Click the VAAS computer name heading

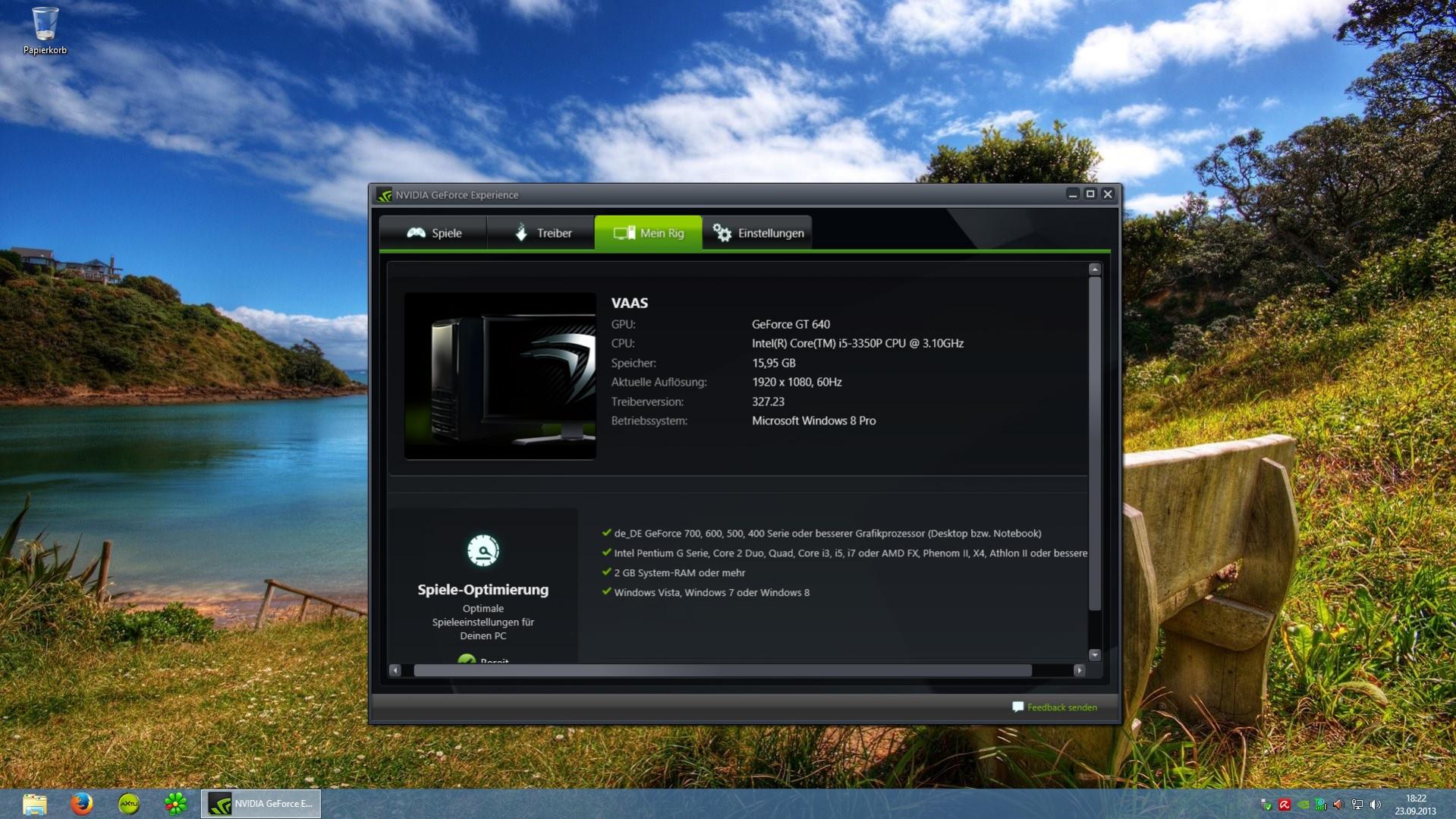(x=630, y=303)
